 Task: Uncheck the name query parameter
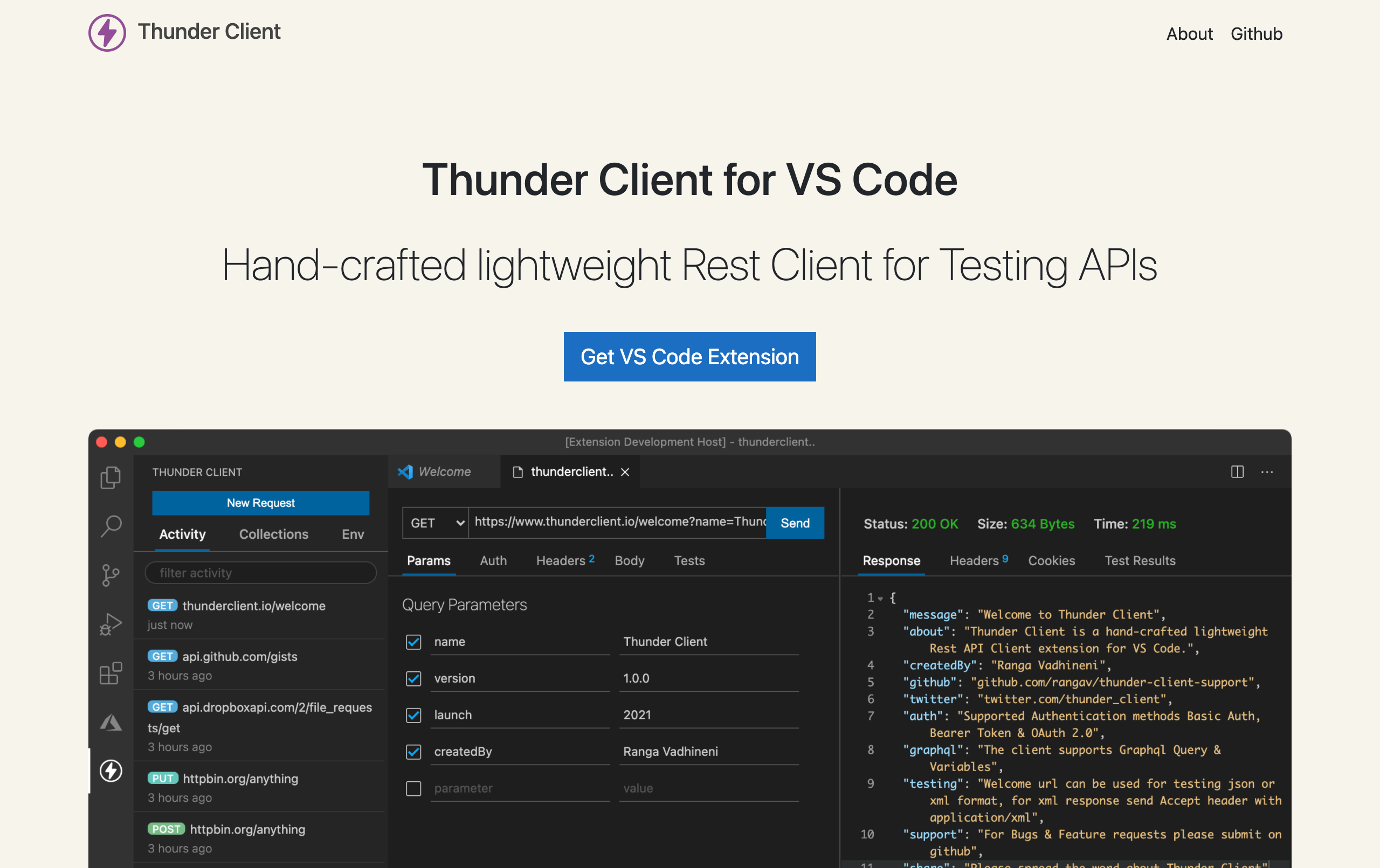tap(413, 642)
